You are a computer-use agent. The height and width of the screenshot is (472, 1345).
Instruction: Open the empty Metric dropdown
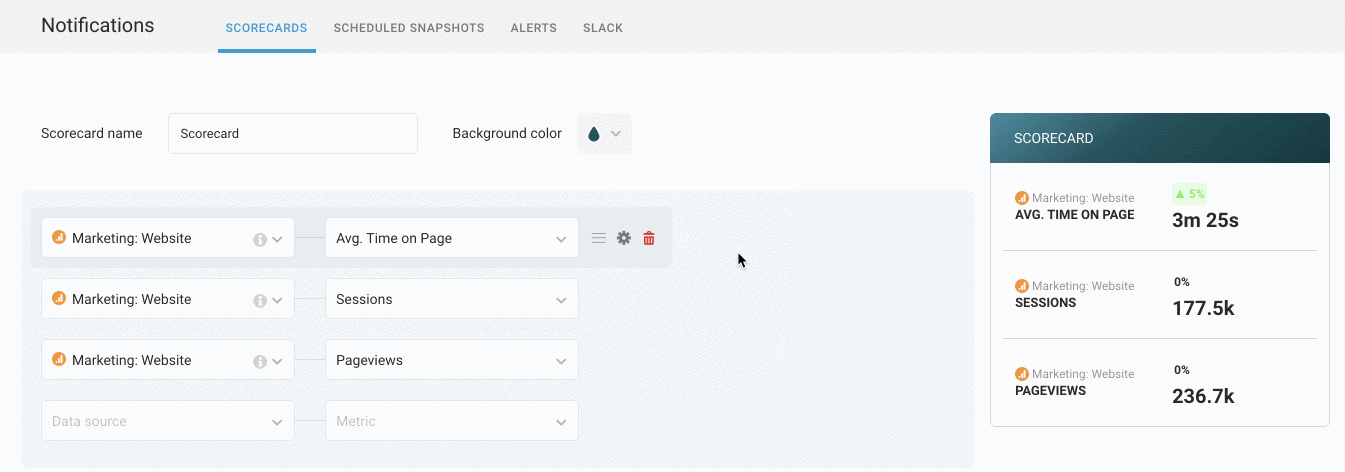click(x=451, y=422)
